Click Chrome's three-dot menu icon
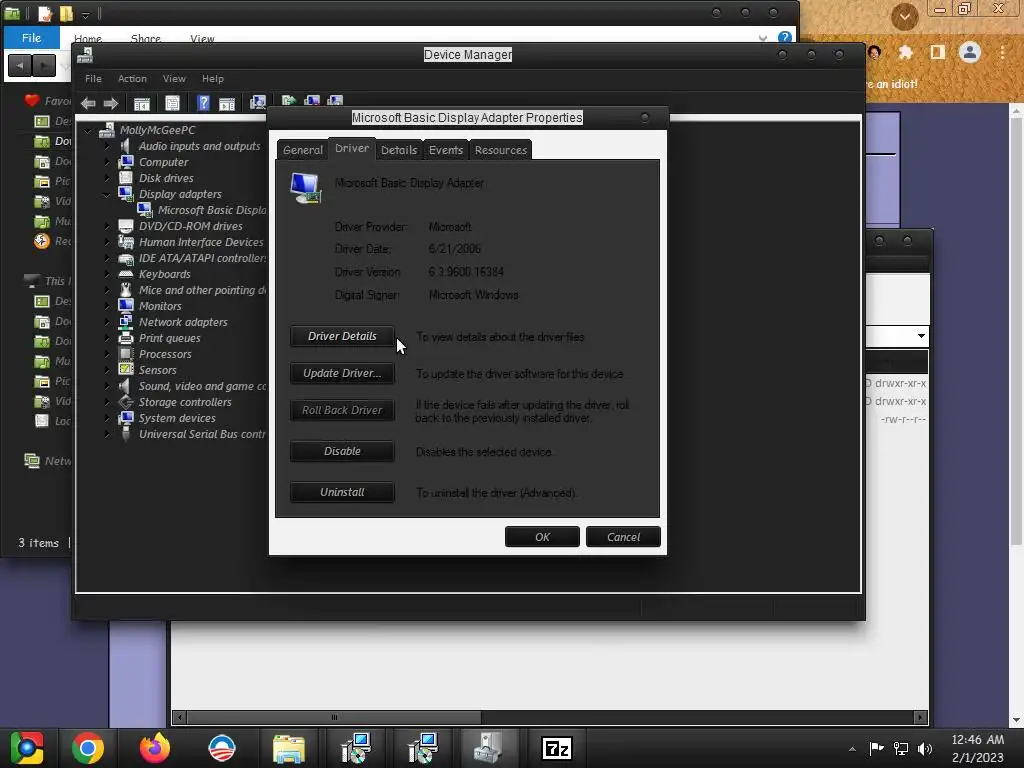1024x768 pixels. coord(1002,52)
